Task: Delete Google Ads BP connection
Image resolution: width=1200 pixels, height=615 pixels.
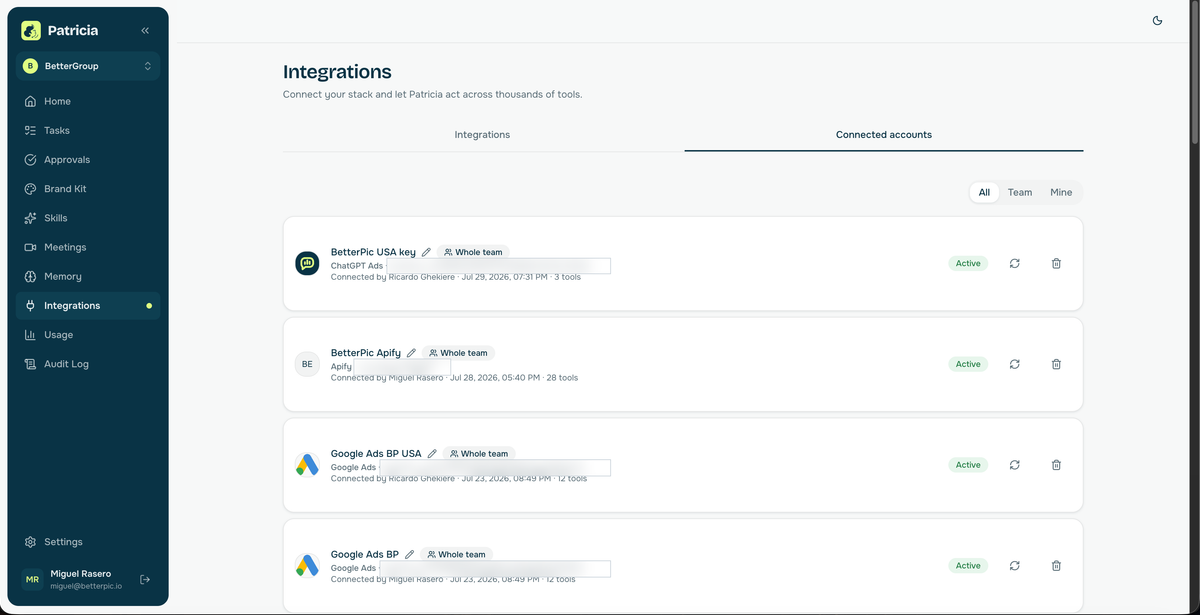Action: 1056,566
